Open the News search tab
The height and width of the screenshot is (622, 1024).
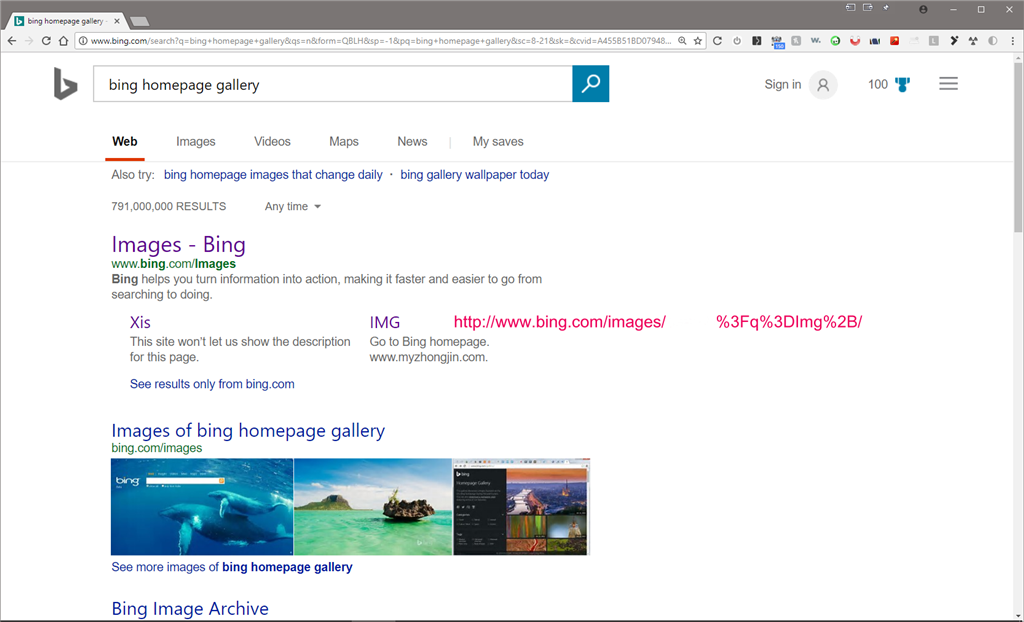412,141
